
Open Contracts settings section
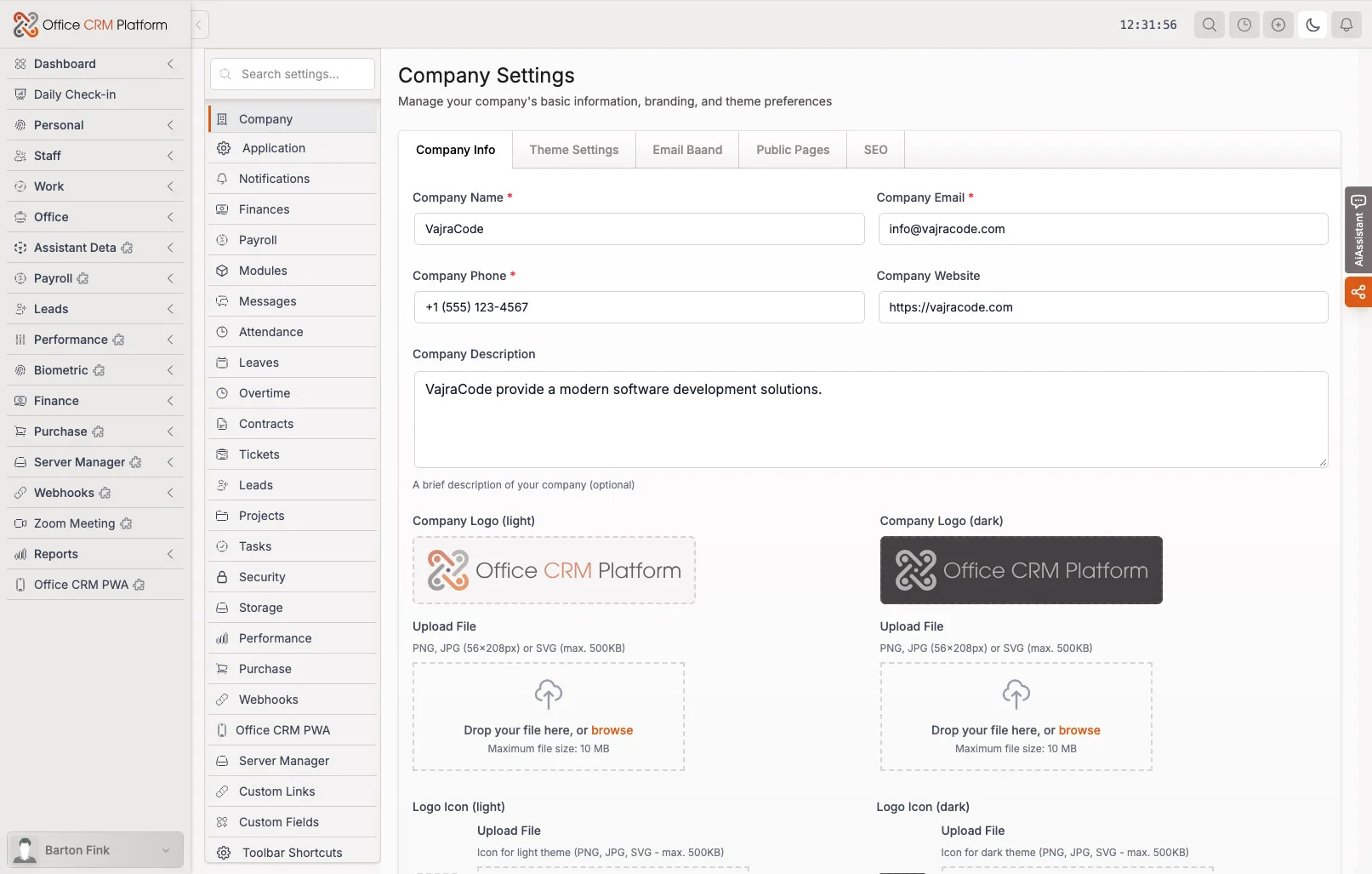pos(293,424)
